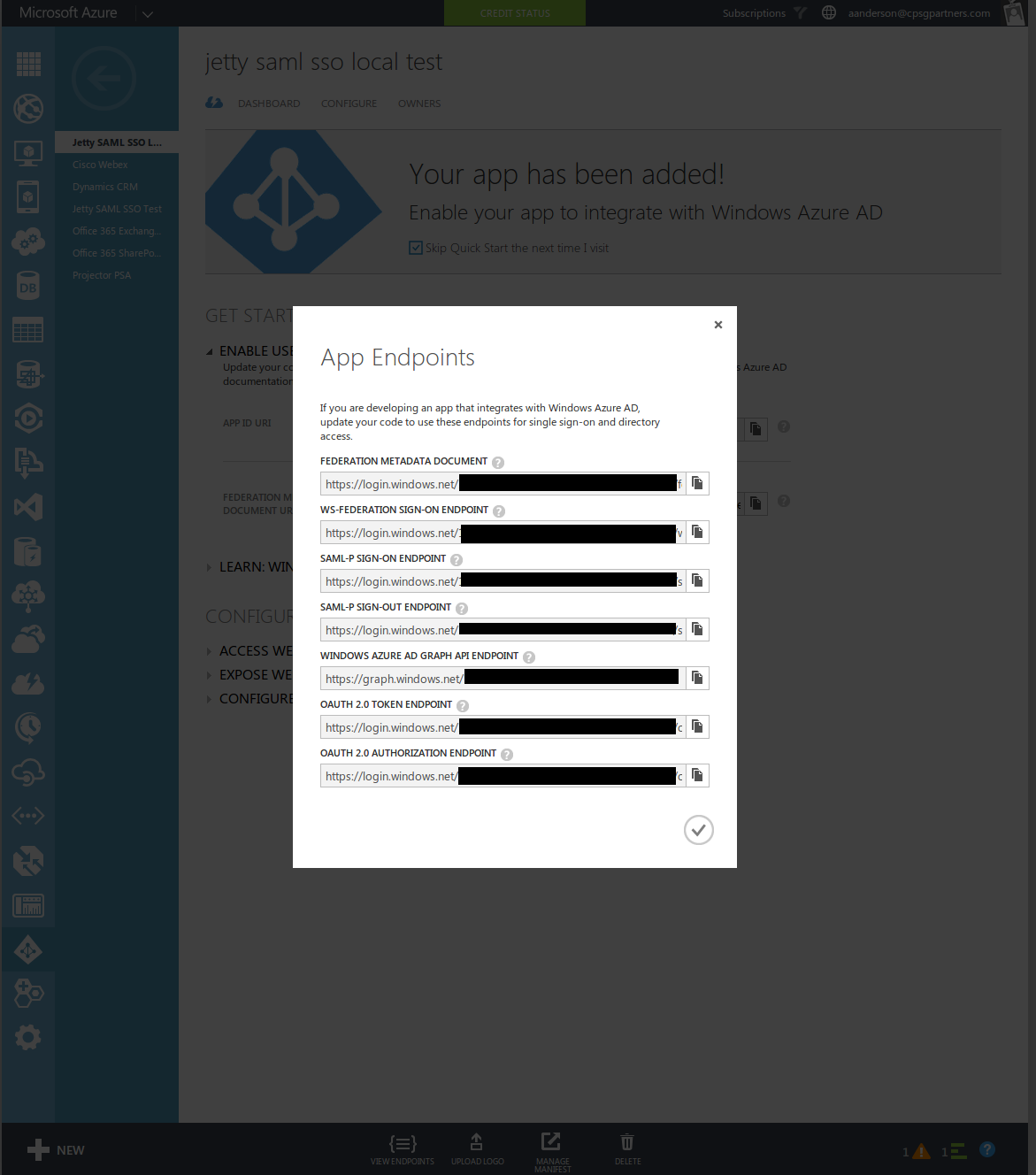Click the Quick Start cloud icon tab
1036x1175 pixels.
click(x=214, y=103)
